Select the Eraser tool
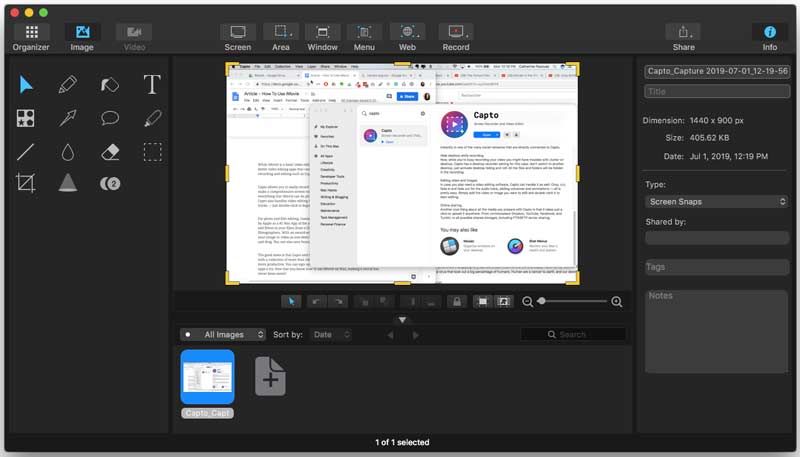This screenshot has width=800, height=457. click(110, 152)
